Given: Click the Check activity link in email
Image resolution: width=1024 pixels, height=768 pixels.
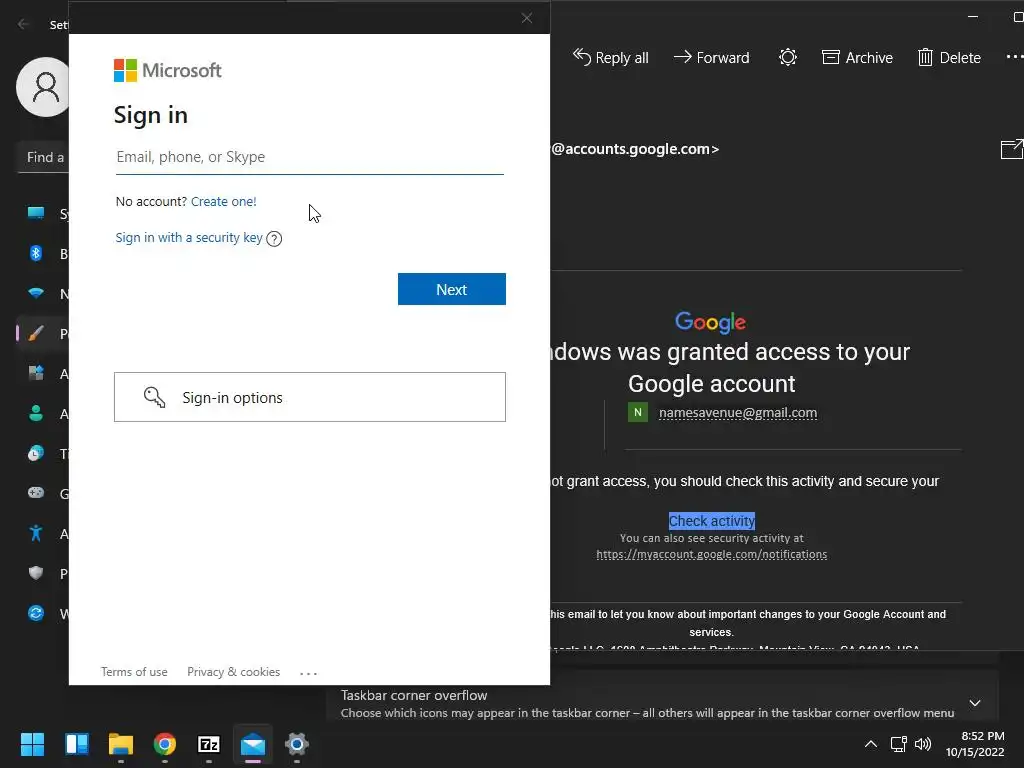Looking at the screenshot, I should tap(712, 521).
